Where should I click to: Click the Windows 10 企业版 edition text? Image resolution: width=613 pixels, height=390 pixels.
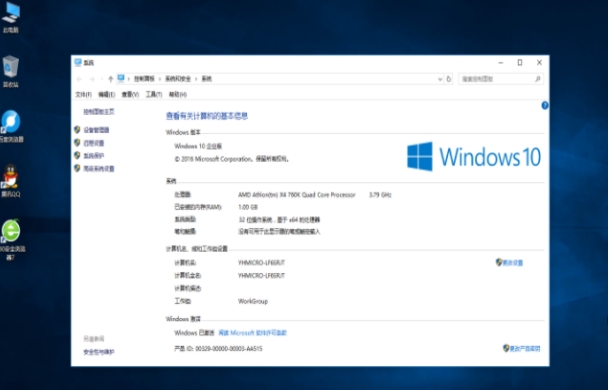coord(198,146)
